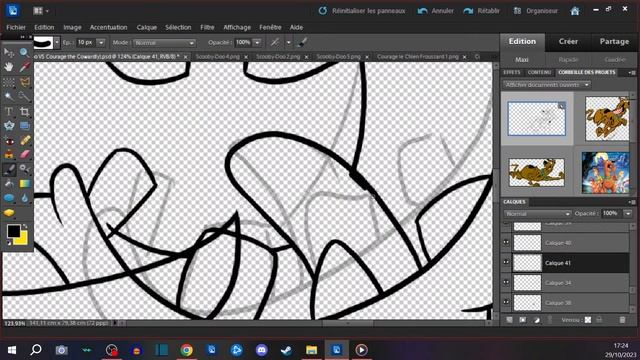Select the Smart Brush tool

[24, 169]
